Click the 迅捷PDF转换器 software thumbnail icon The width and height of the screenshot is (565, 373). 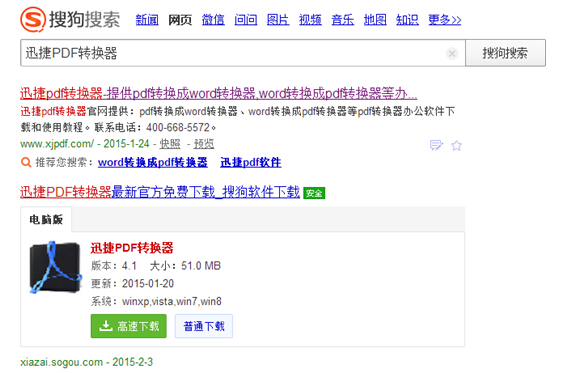point(56,267)
